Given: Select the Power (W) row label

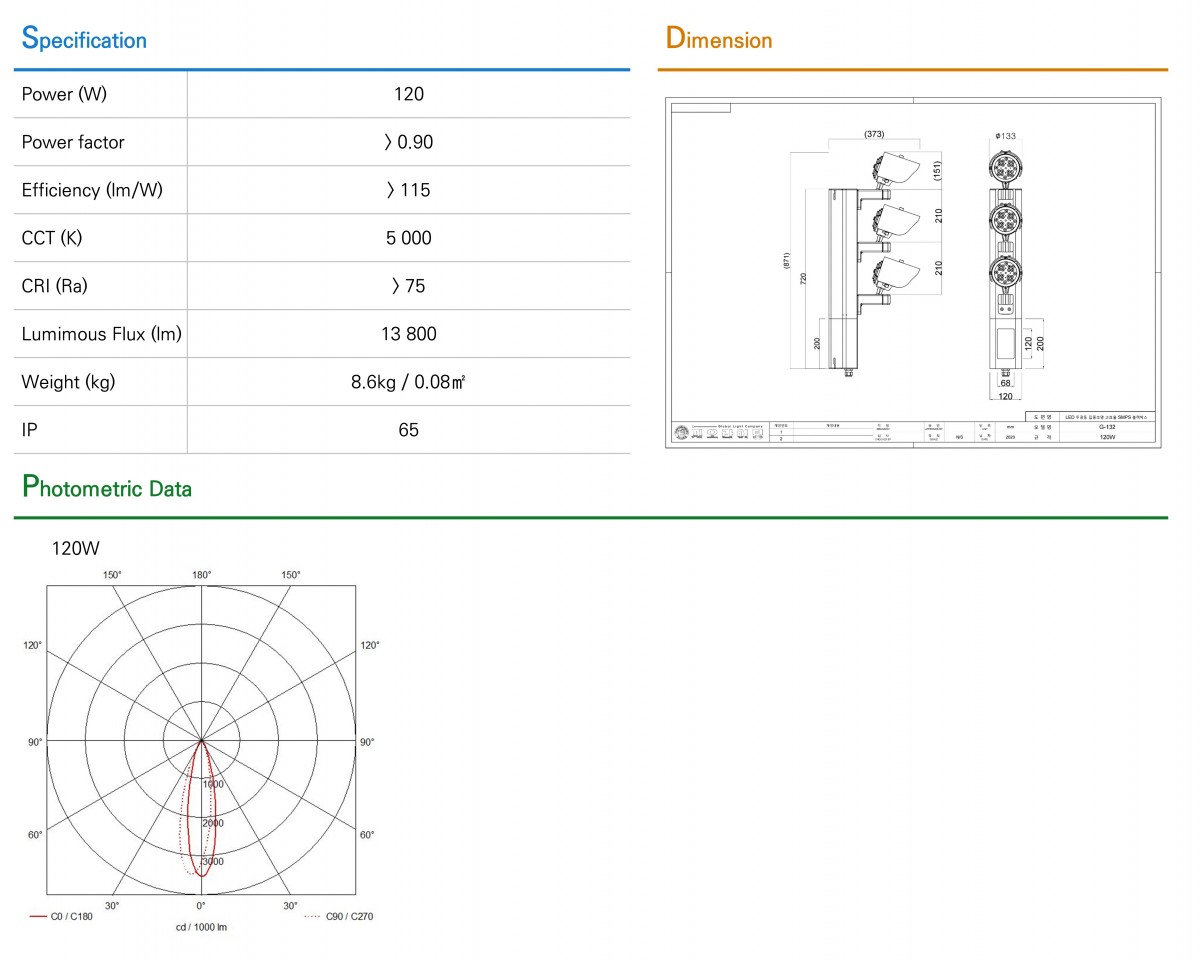Looking at the screenshot, I should [x=64, y=94].
